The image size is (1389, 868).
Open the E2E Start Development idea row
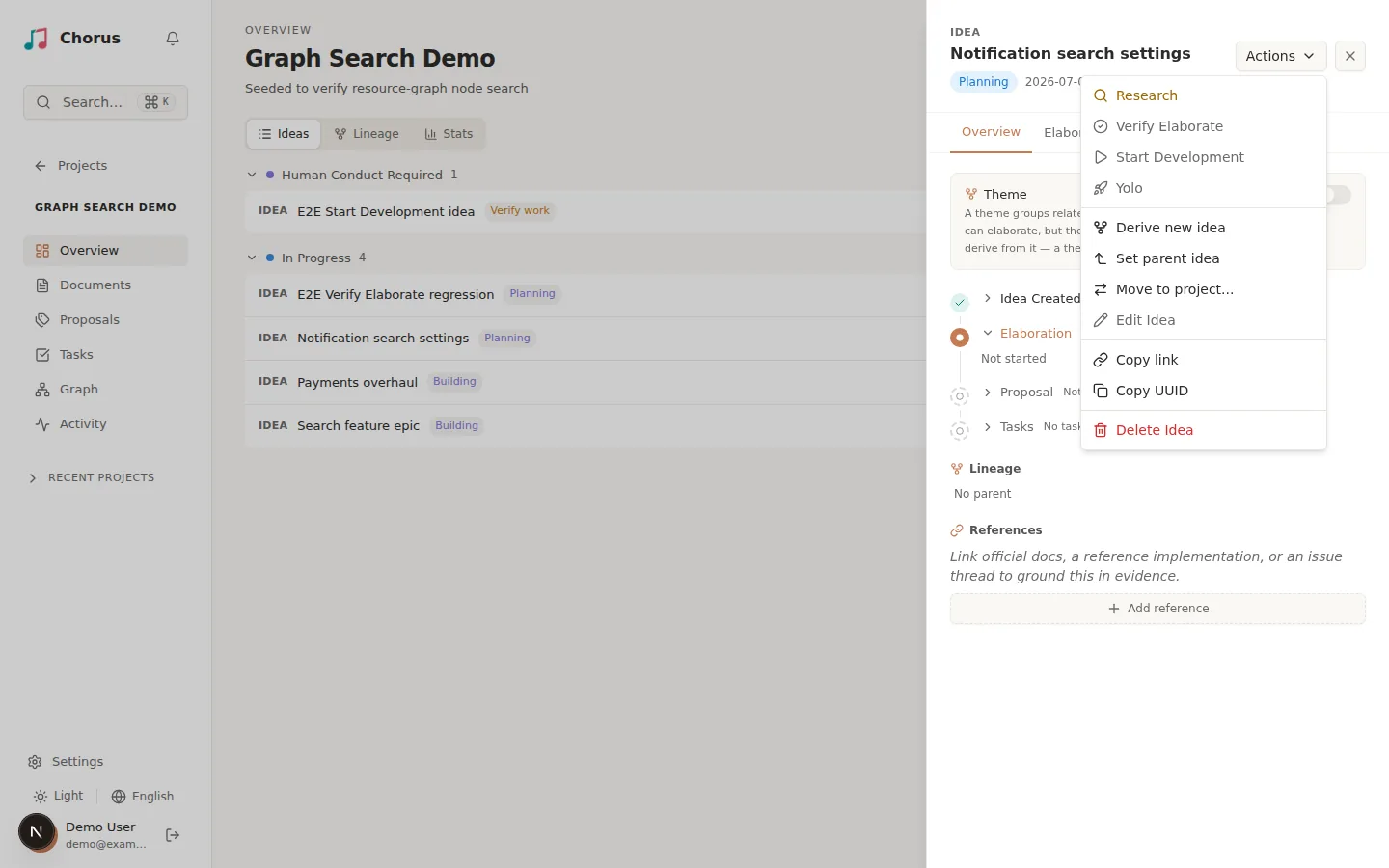point(586,211)
